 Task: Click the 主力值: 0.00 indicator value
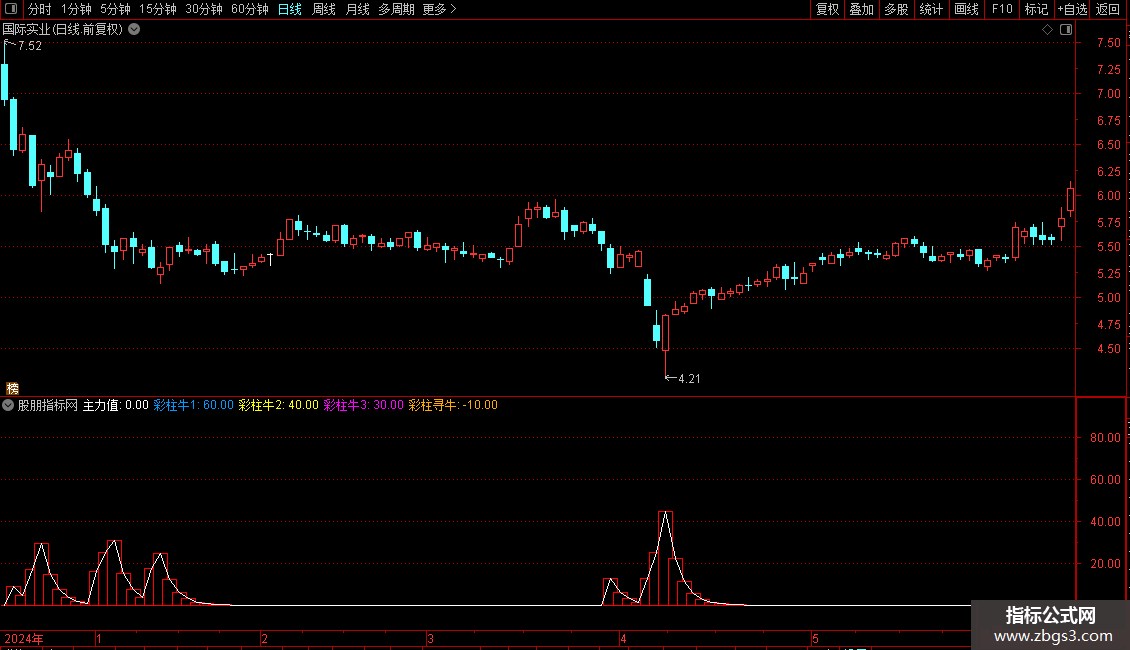(x=115, y=405)
